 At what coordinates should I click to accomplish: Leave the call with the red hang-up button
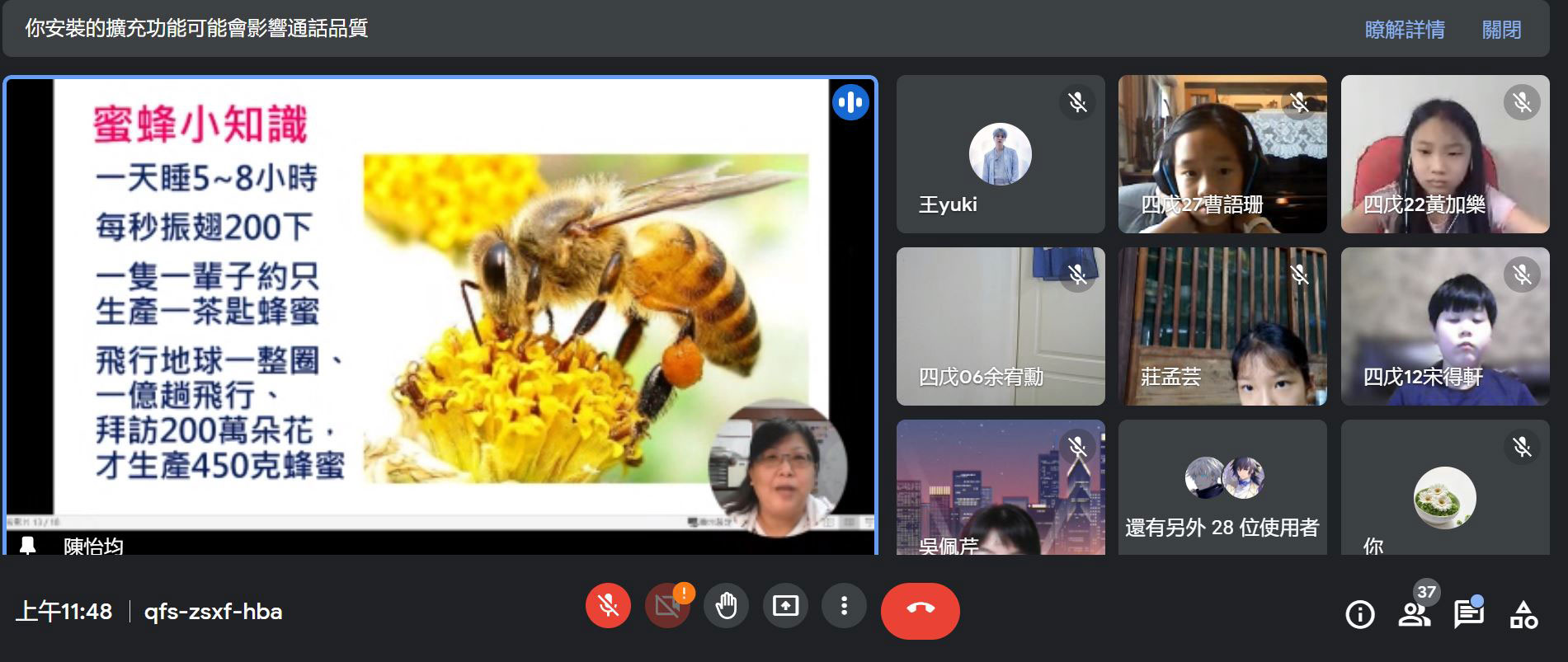921,610
